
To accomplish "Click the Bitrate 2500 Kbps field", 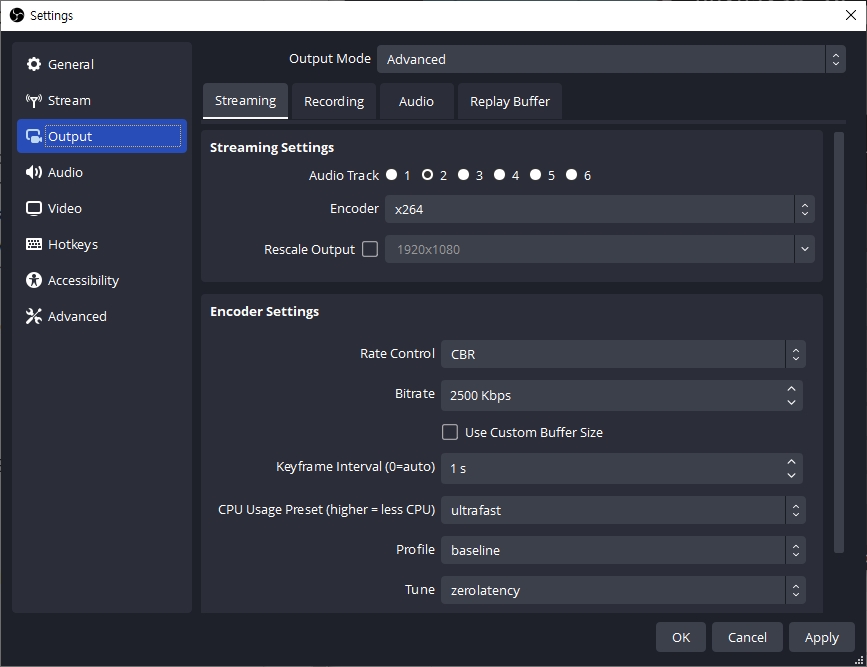I will coord(612,395).
